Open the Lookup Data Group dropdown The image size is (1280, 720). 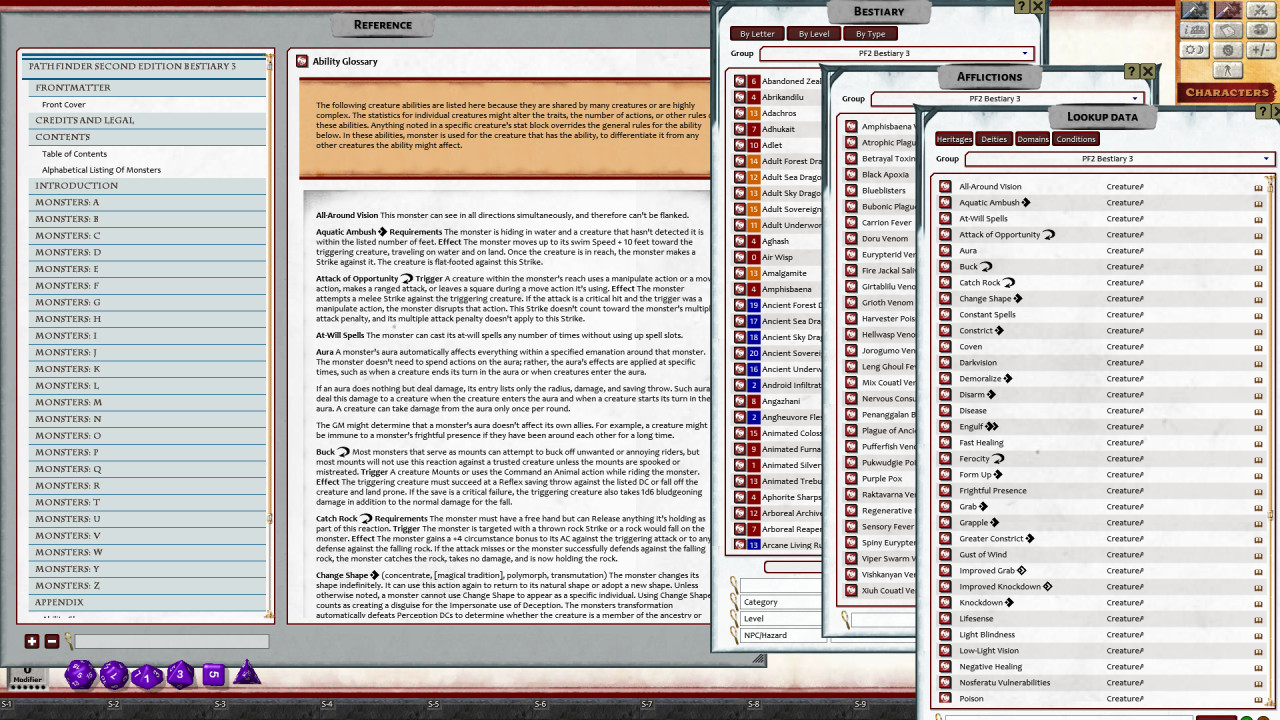click(x=1266, y=159)
